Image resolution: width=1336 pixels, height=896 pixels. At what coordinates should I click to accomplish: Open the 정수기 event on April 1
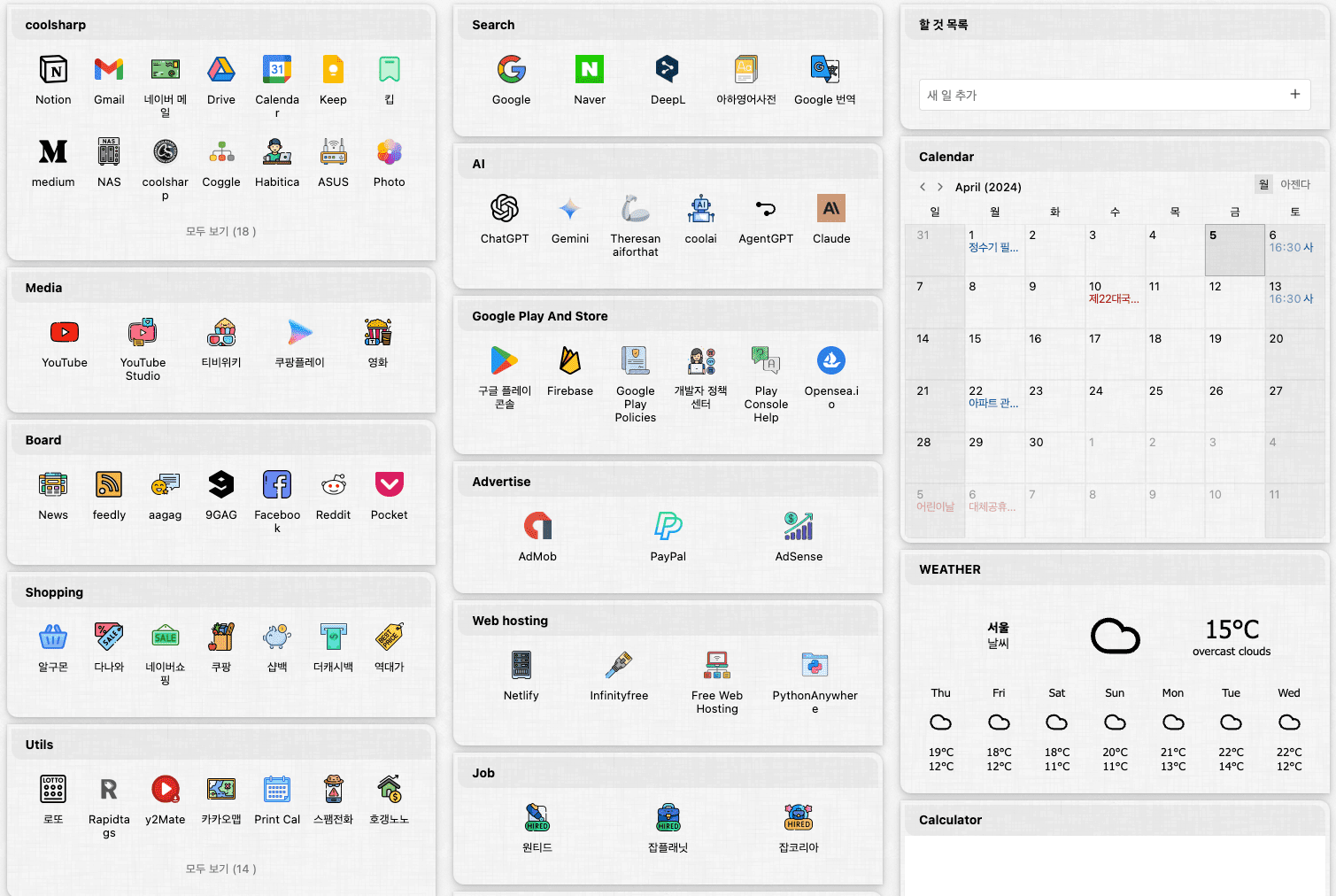[993, 248]
